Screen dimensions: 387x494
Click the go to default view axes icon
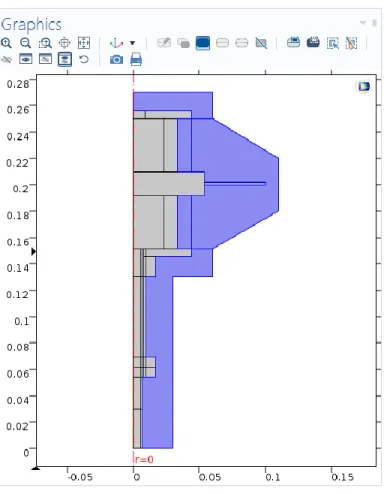click(x=116, y=43)
